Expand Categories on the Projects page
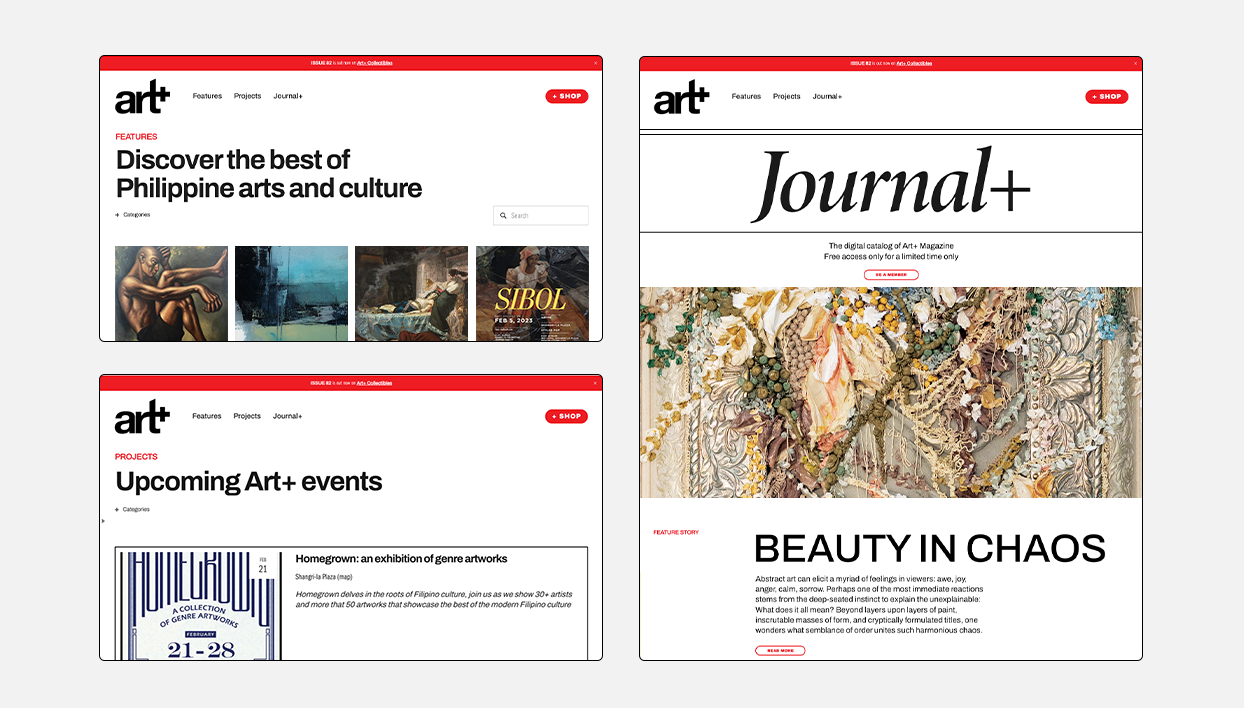This screenshot has height=708, width=1244. (133, 509)
